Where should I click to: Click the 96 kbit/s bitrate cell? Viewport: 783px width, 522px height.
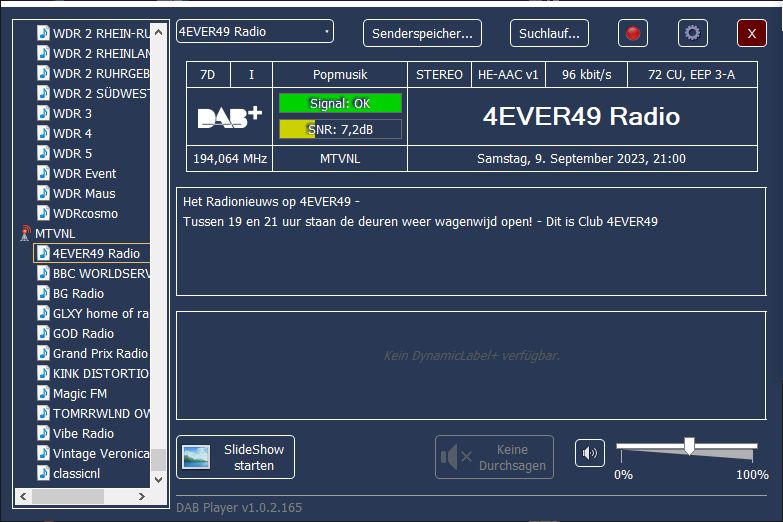586,74
